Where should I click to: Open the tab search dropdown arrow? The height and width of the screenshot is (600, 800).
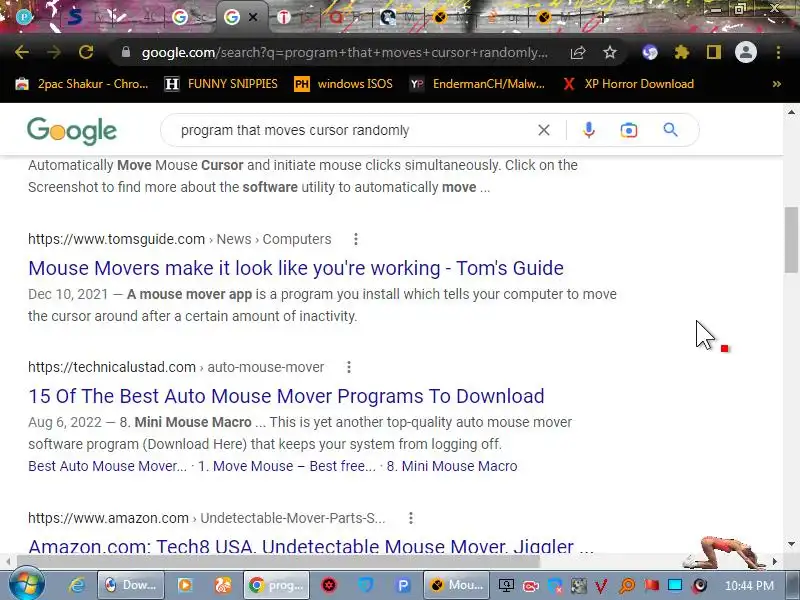(x=680, y=17)
